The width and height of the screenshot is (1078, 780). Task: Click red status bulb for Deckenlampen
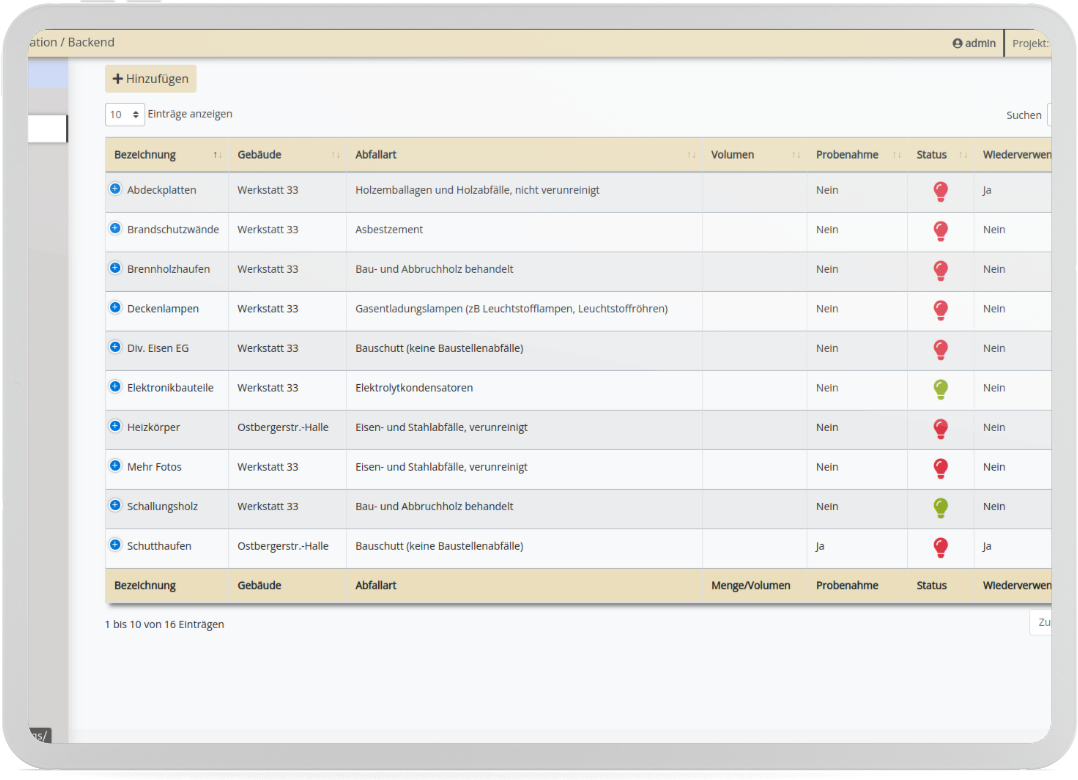coord(940,310)
